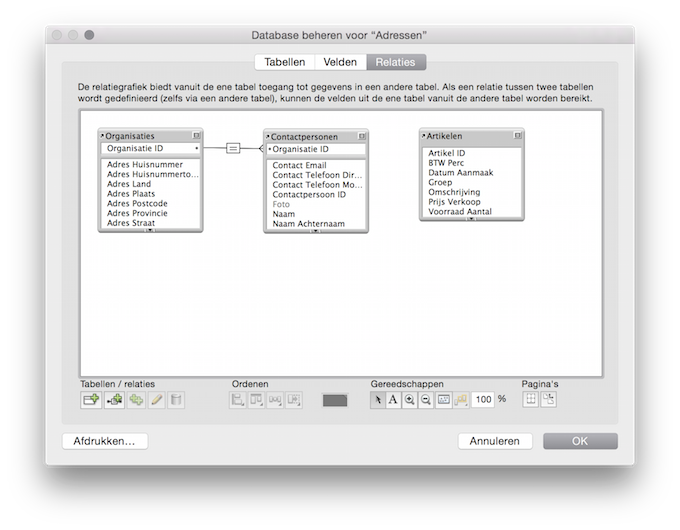This screenshot has width=680, height=530.
Task: Click the Annuleren button
Action: [495, 441]
